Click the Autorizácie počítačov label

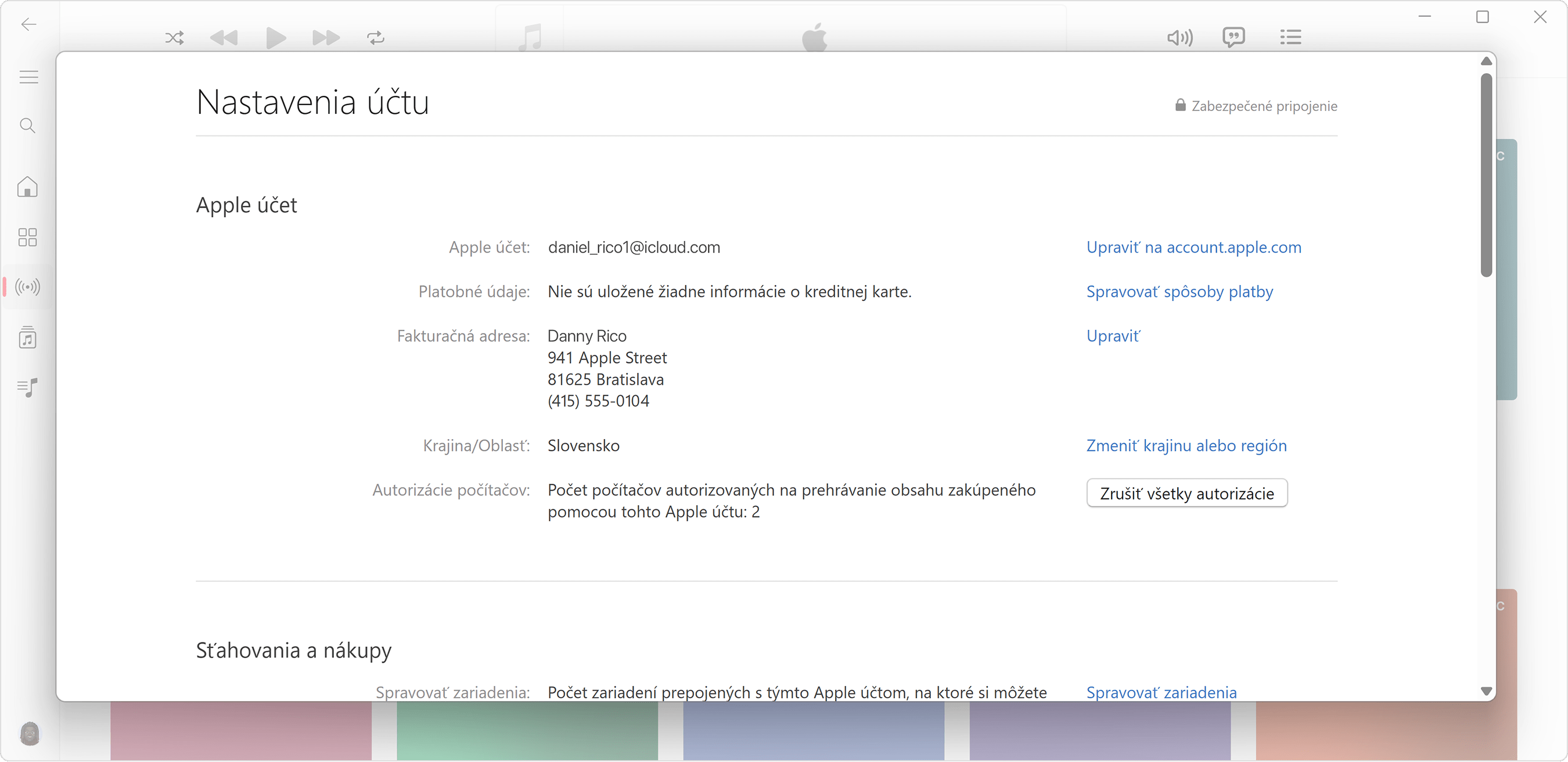click(451, 490)
